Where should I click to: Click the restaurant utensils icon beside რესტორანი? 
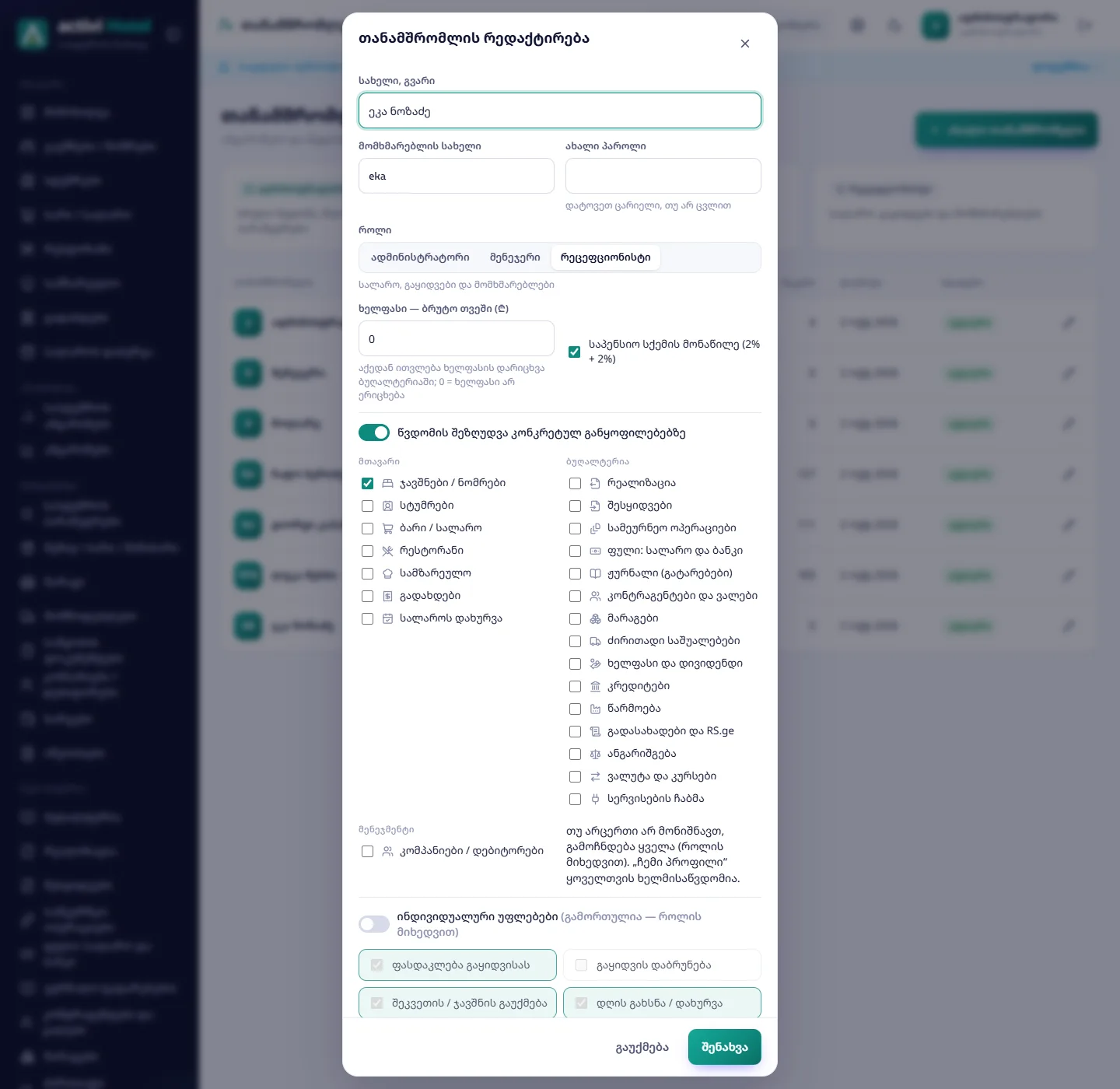[x=387, y=551]
